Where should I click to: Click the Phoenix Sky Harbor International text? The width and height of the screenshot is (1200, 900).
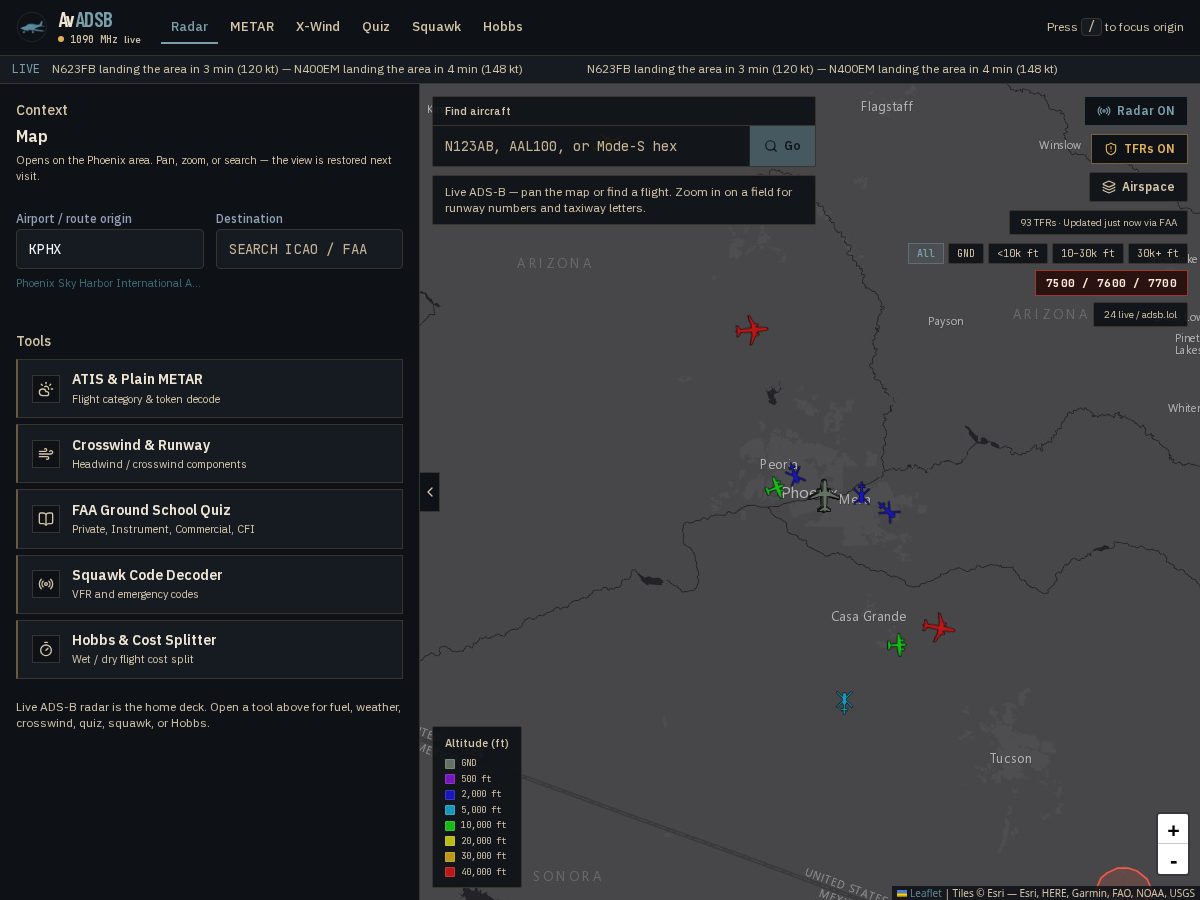pyautogui.click(x=108, y=283)
